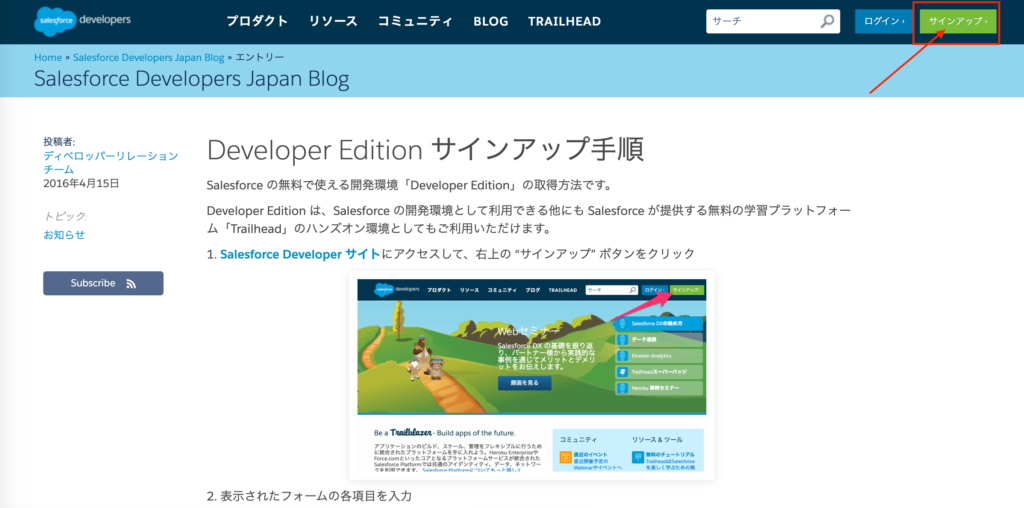
Task: Follow the Salesforce Developer サイト link
Action: (300, 254)
